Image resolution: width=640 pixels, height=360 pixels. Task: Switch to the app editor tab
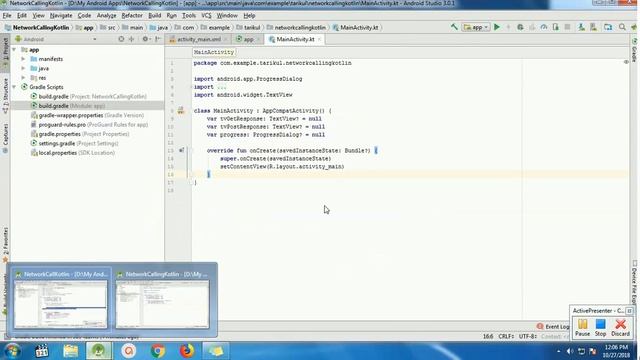pyautogui.click(x=248, y=39)
